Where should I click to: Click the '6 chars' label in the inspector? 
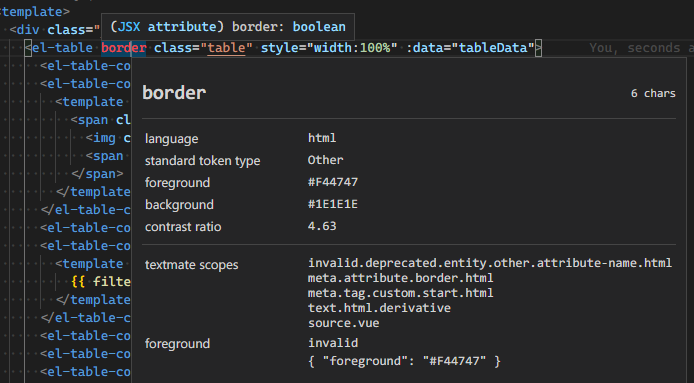(653, 93)
